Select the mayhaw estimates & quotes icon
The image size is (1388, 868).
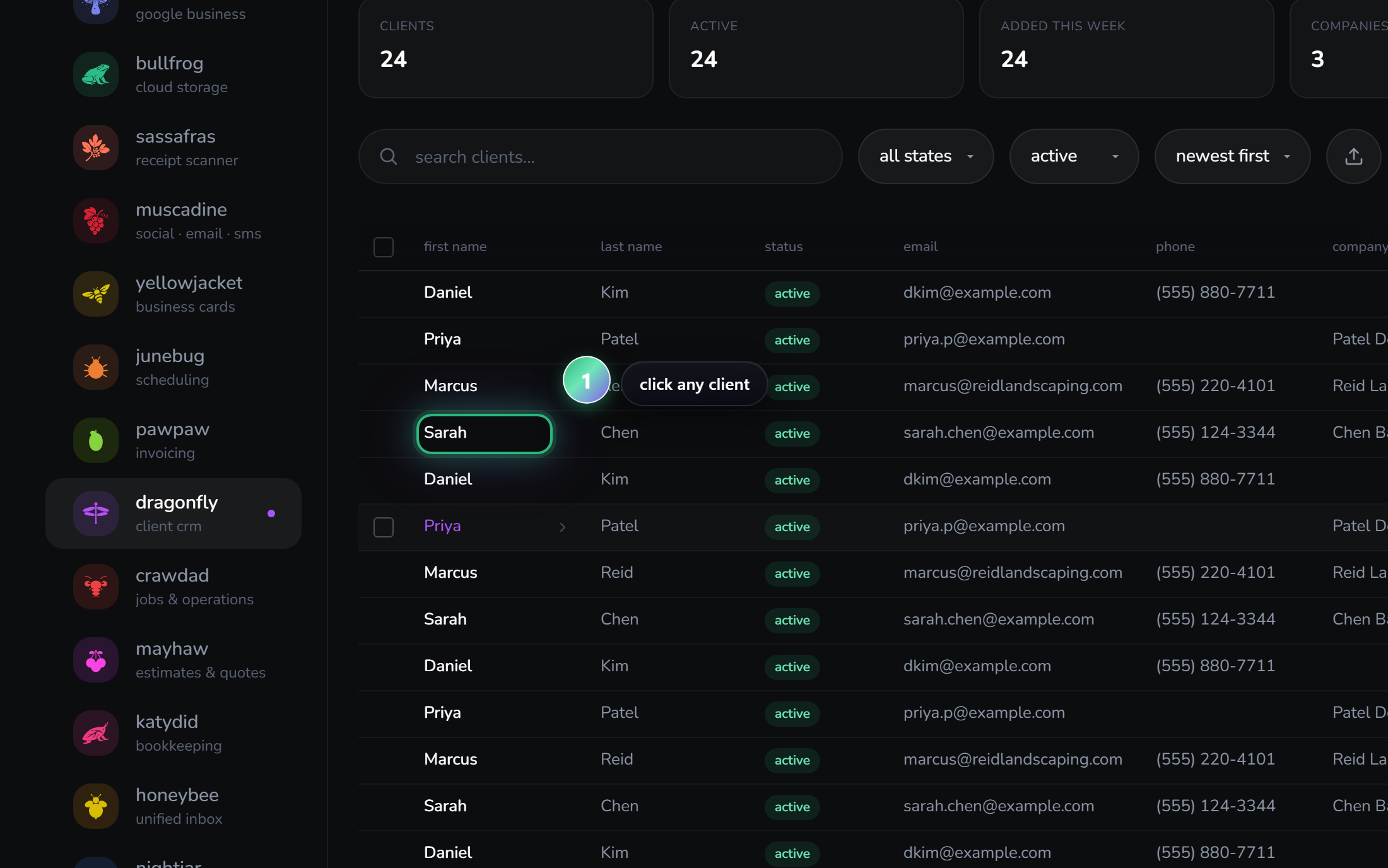pos(96,660)
